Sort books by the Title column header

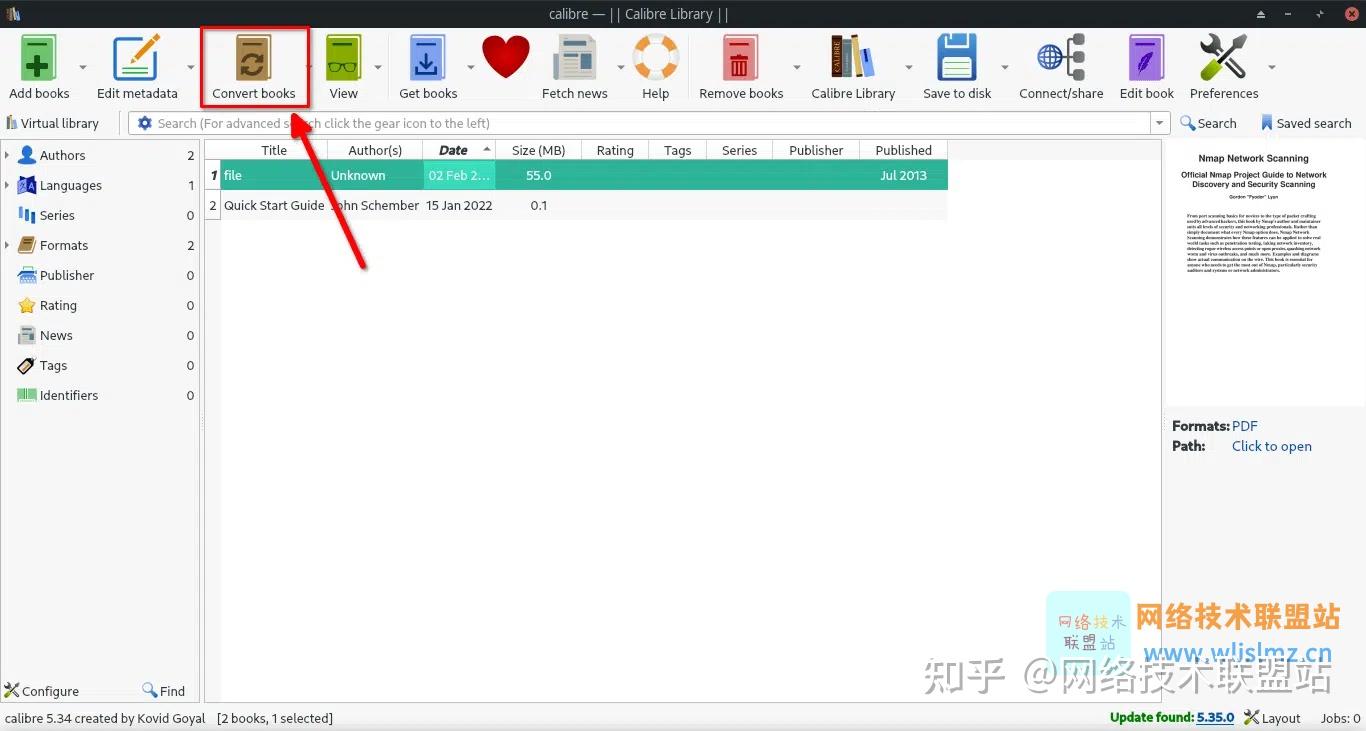[x=274, y=150]
